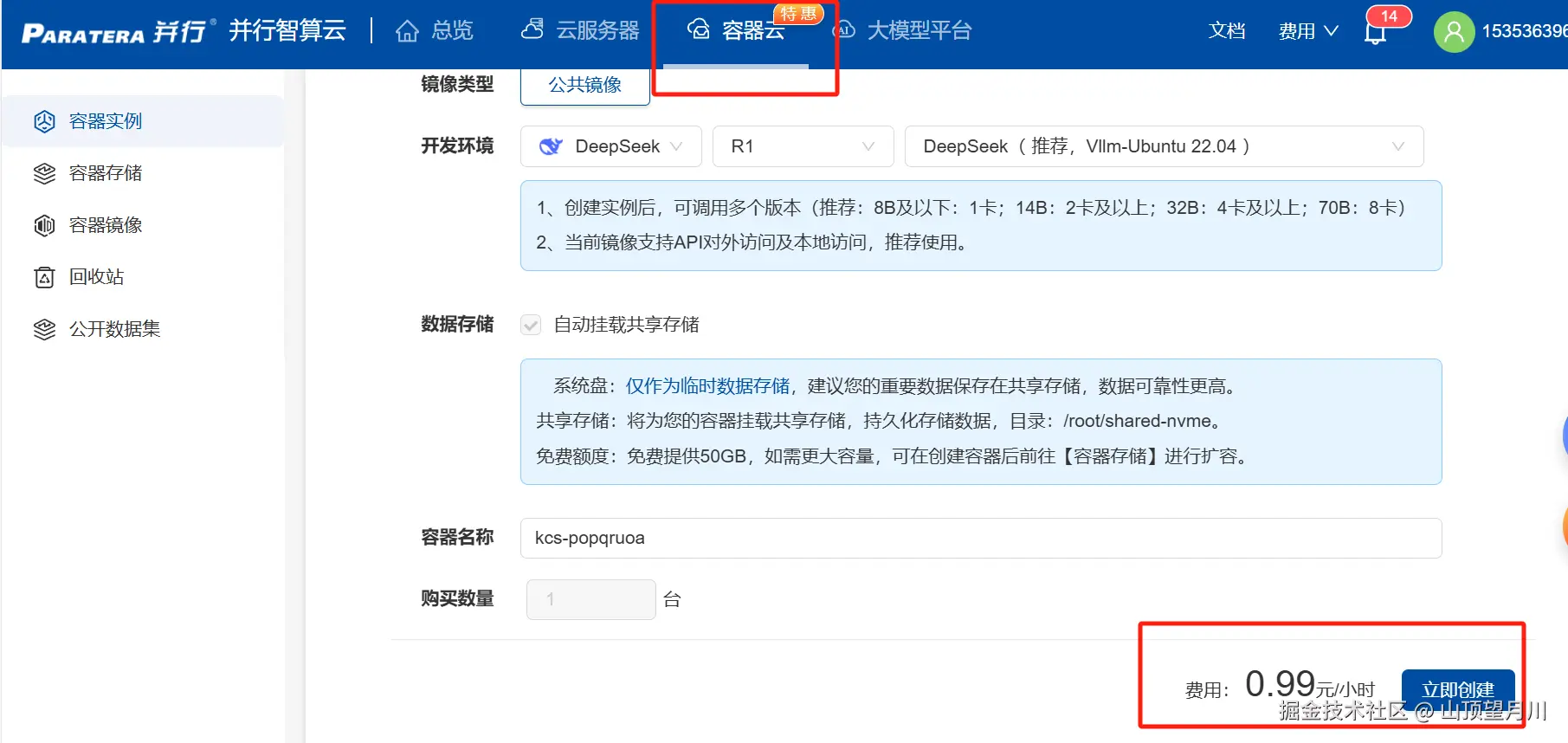Toggle 自动挂载共享存储 checkbox
Screen dimensions: 1568x743
[x=531, y=325]
